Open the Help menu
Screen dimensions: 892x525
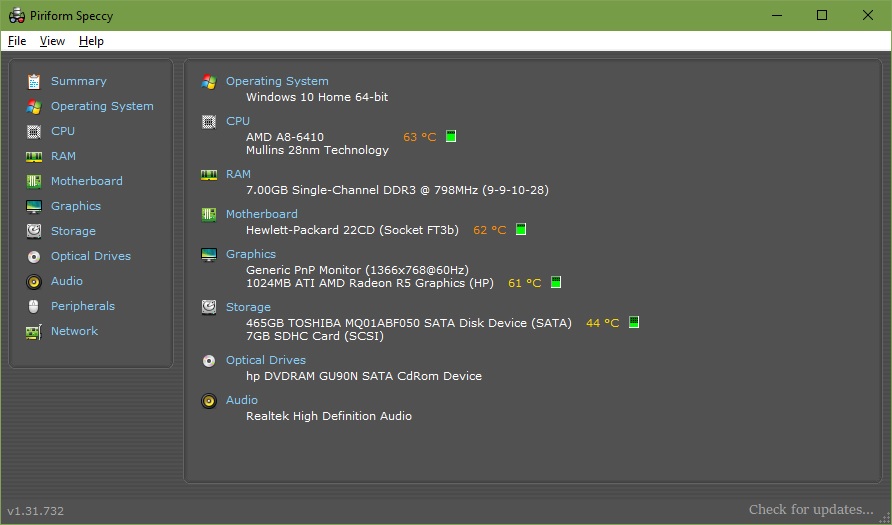pos(91,41)
